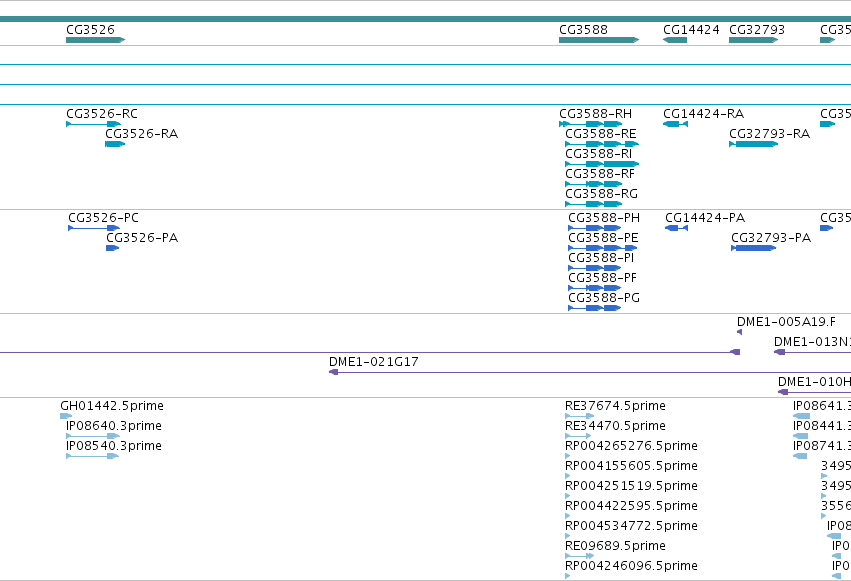Screen dimensions: 851x581
Task: Open protein CG14424-PA
Action: pyautogui.click(x=705, y=218)
